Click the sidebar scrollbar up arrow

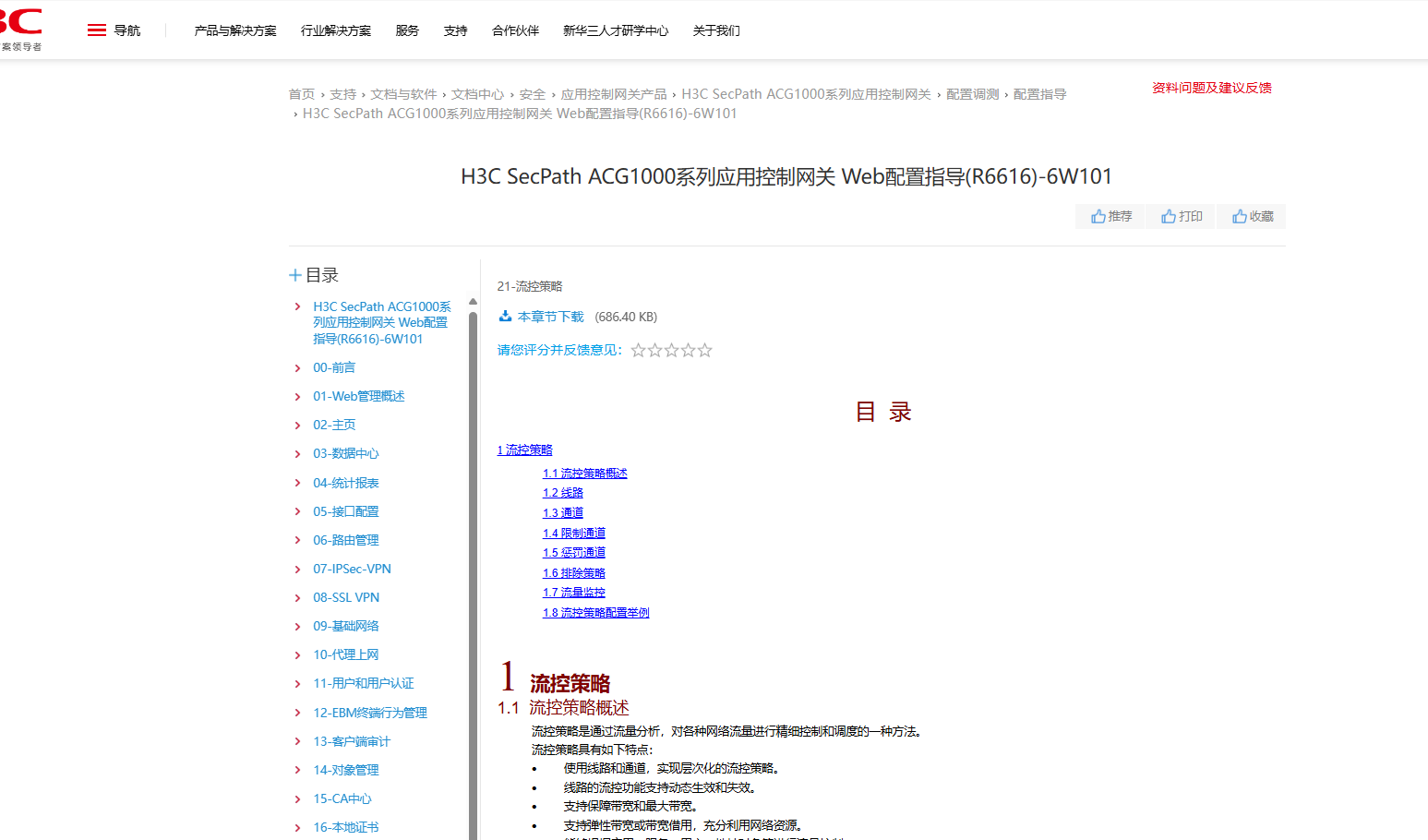[x=473, y=302]
